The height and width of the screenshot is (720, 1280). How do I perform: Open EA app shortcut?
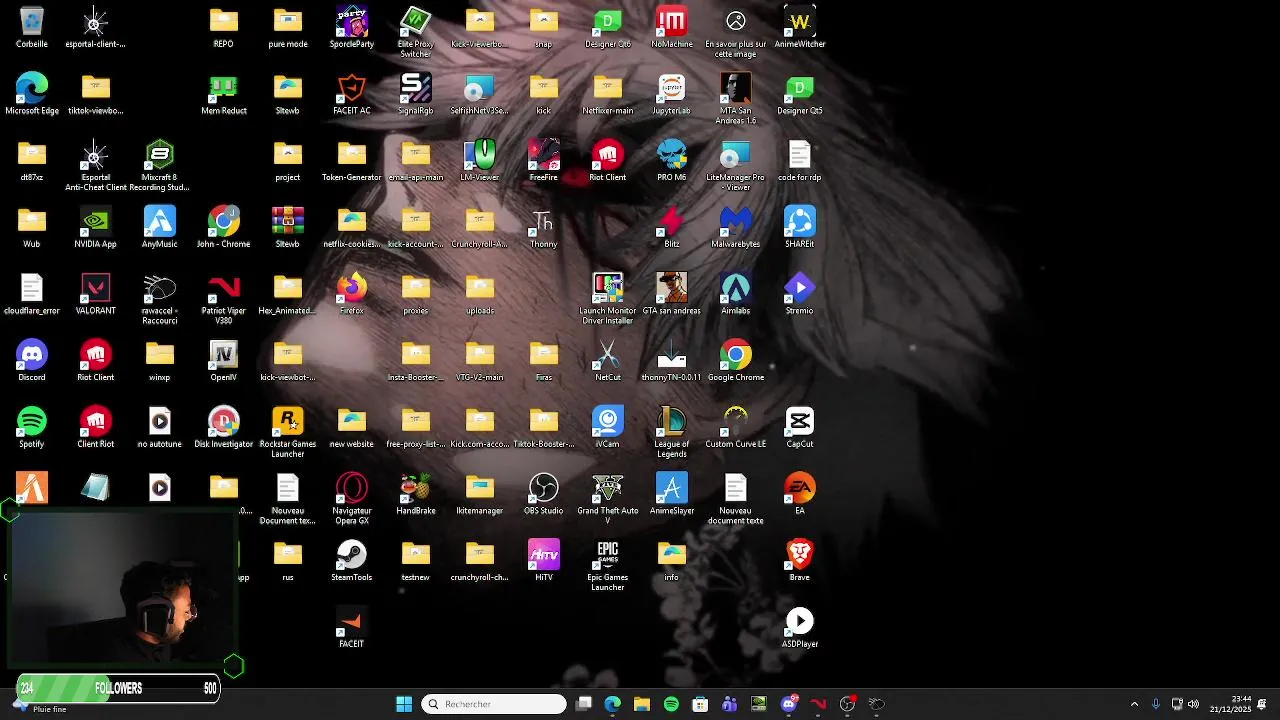(x=800, y=494)
